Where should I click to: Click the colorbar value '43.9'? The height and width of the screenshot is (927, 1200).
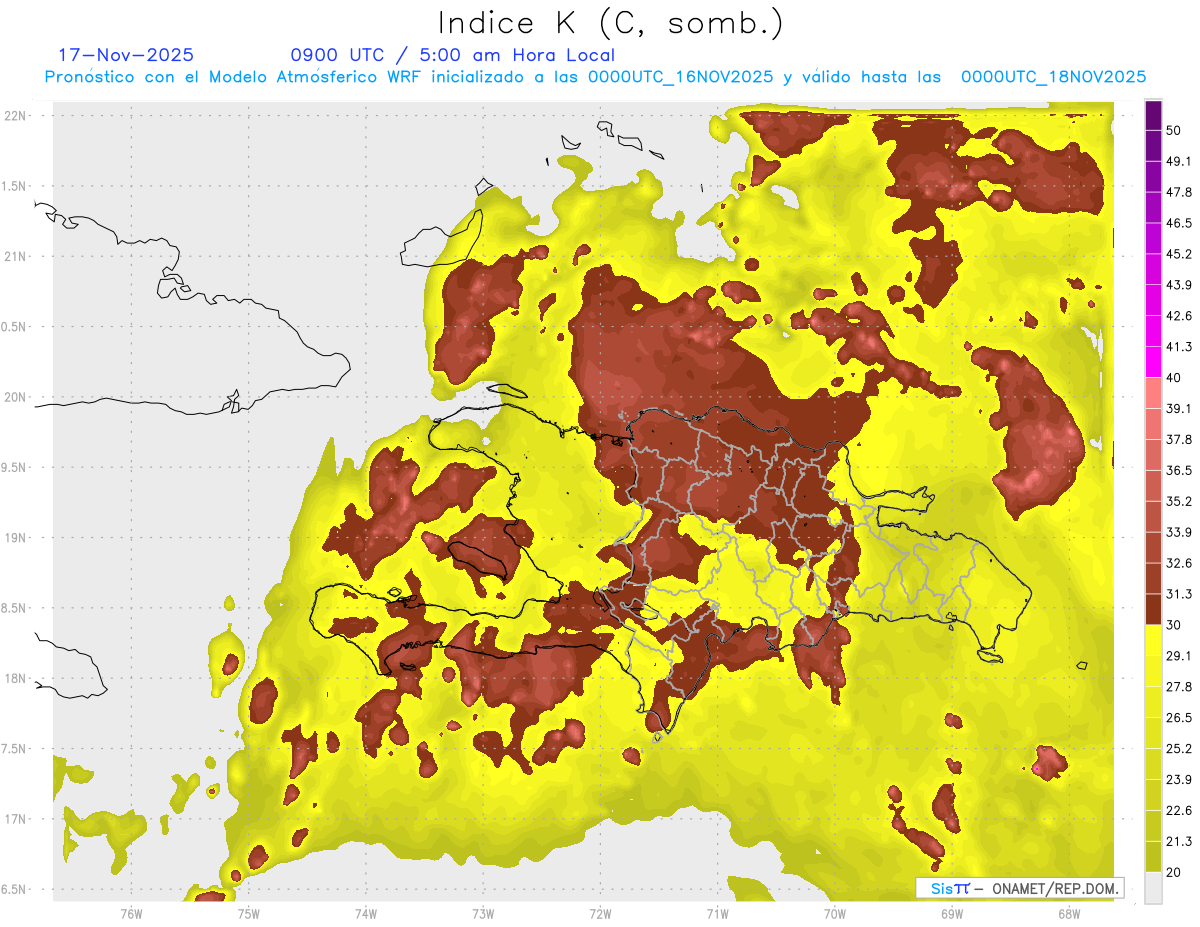coord(1179,285)
